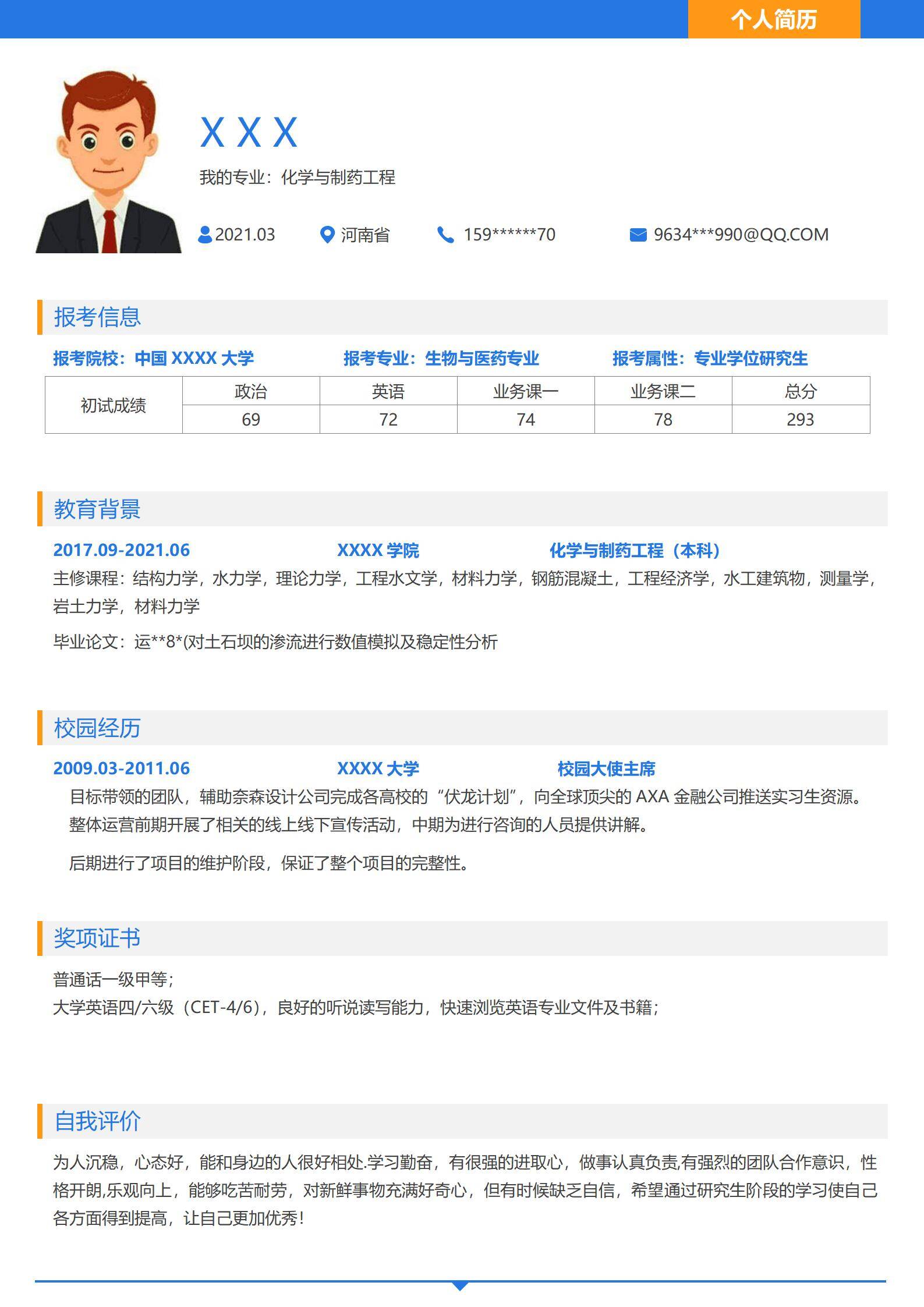Select the 初试成绩 table cell
924x1307 pixels.
[x=114, y=405]
